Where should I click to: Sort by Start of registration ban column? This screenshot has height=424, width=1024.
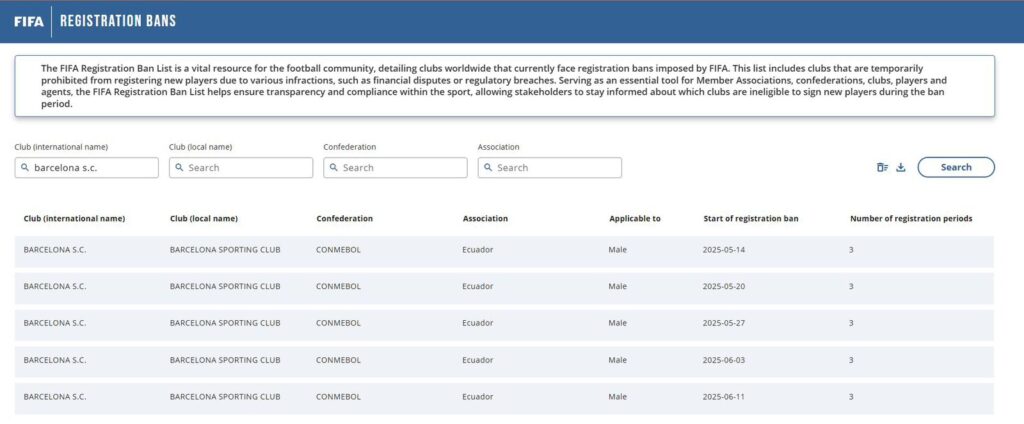[750, 219]
